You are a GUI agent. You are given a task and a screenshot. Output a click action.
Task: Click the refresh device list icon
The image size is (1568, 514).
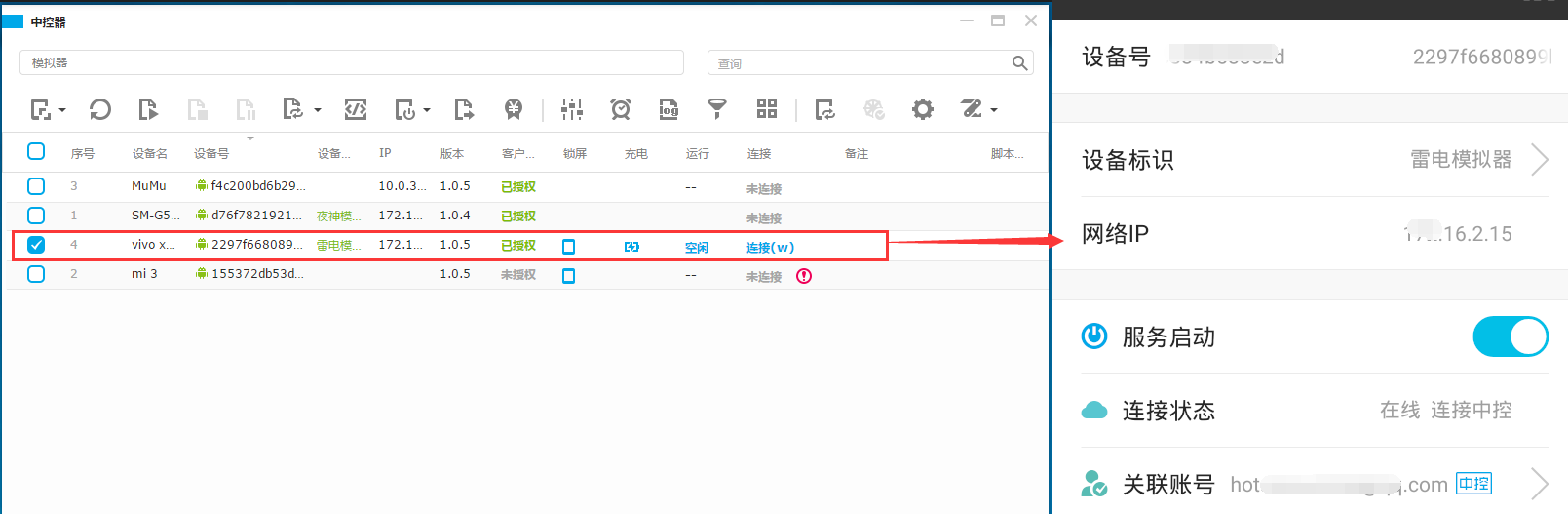(99, 109)
